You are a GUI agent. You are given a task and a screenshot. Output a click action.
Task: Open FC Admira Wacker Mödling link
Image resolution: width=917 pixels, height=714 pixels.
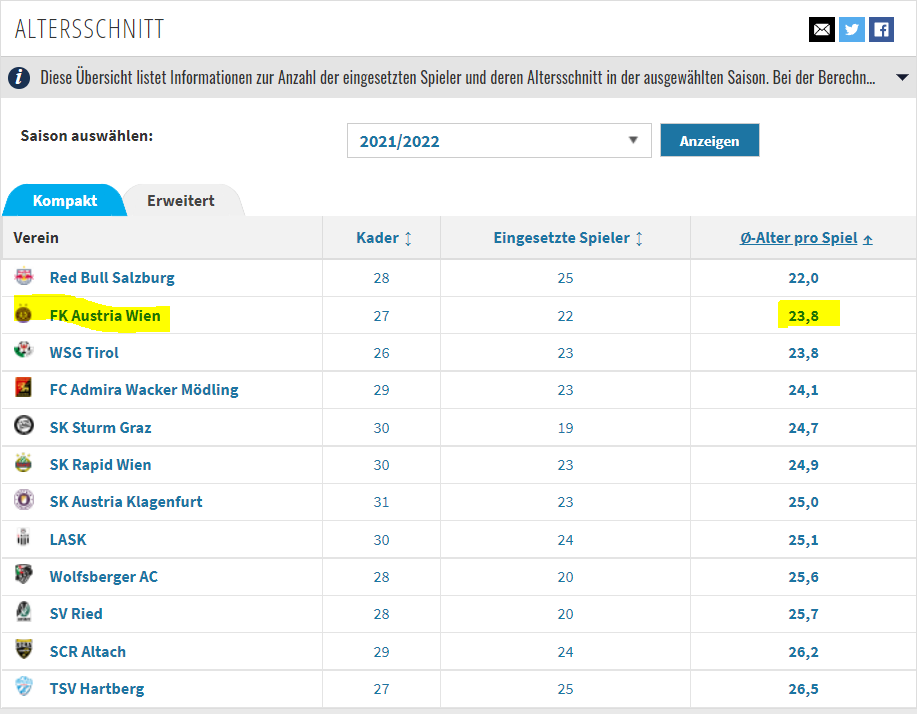[144, 390]
